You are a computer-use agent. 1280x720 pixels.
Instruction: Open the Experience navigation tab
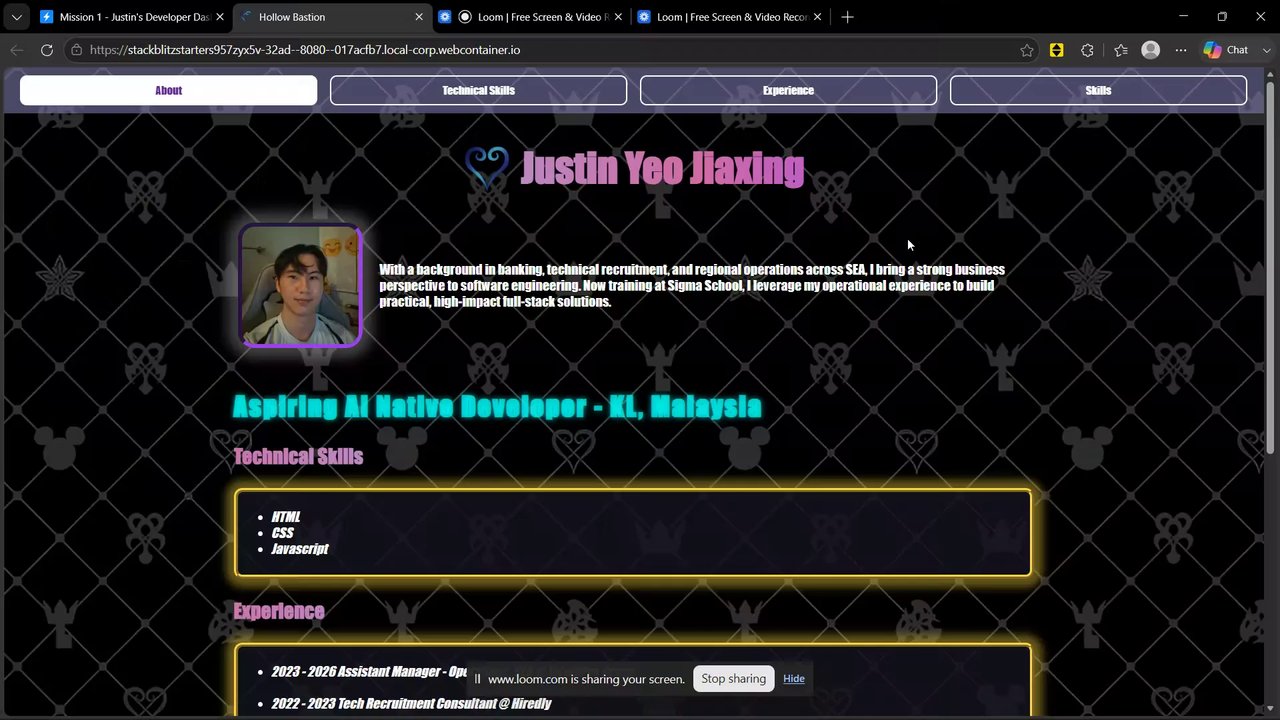[x=788, y=90]
